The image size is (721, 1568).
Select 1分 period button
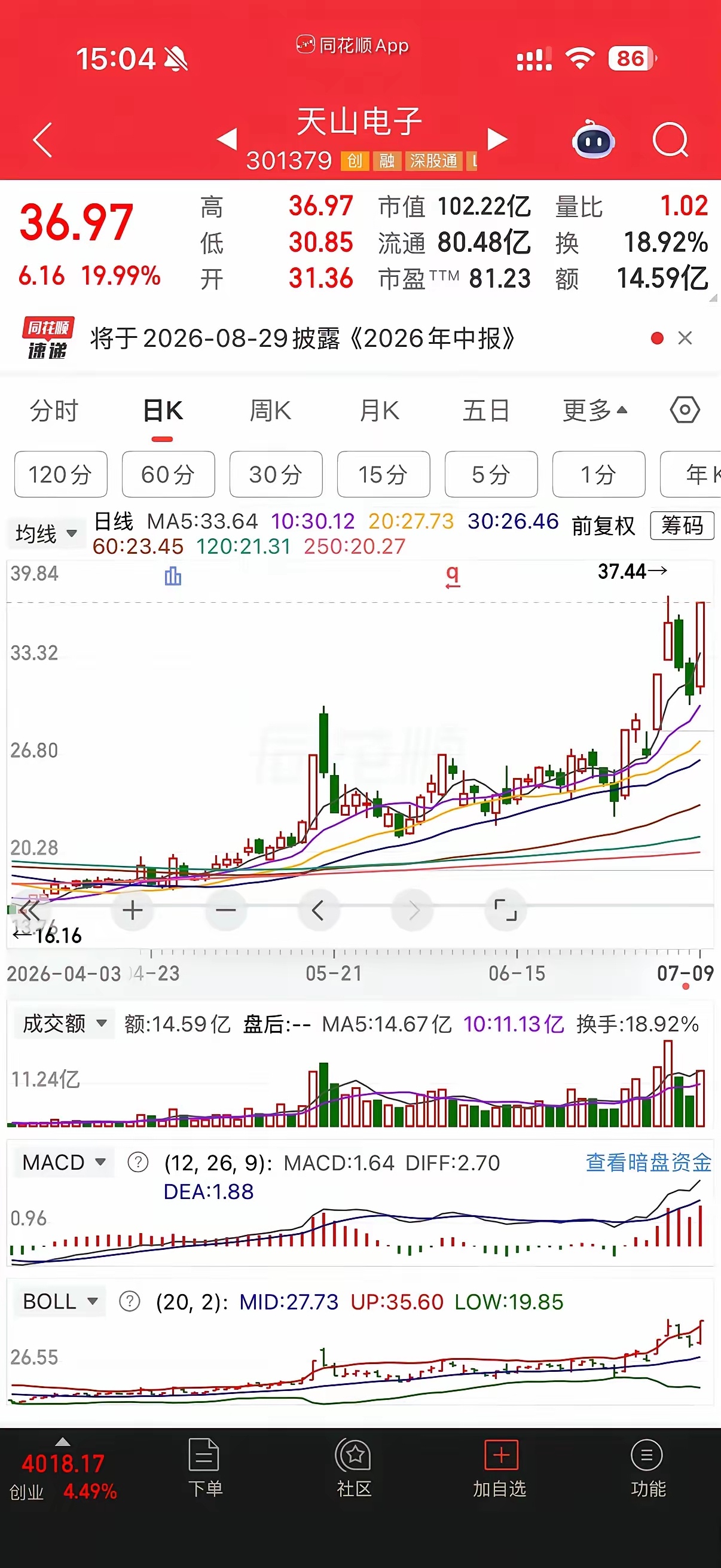click(x=598, y=474)
